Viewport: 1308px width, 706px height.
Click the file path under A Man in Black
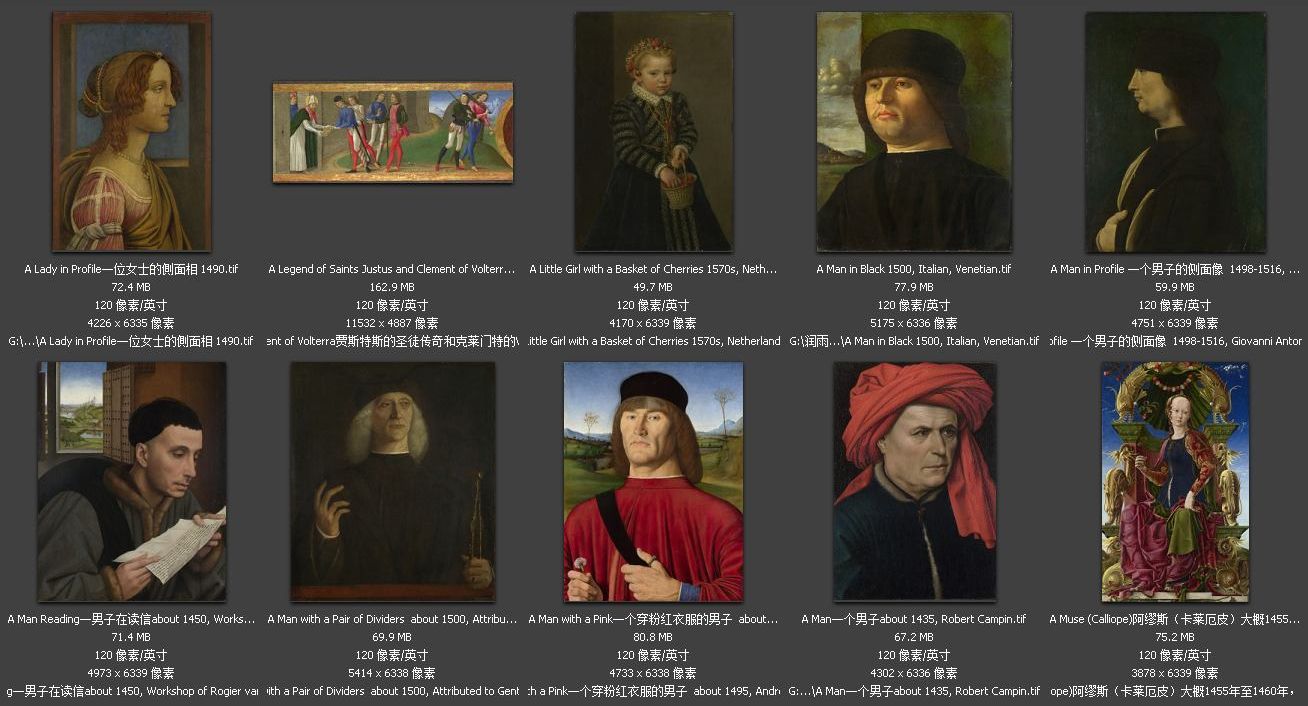pos(914,341)
